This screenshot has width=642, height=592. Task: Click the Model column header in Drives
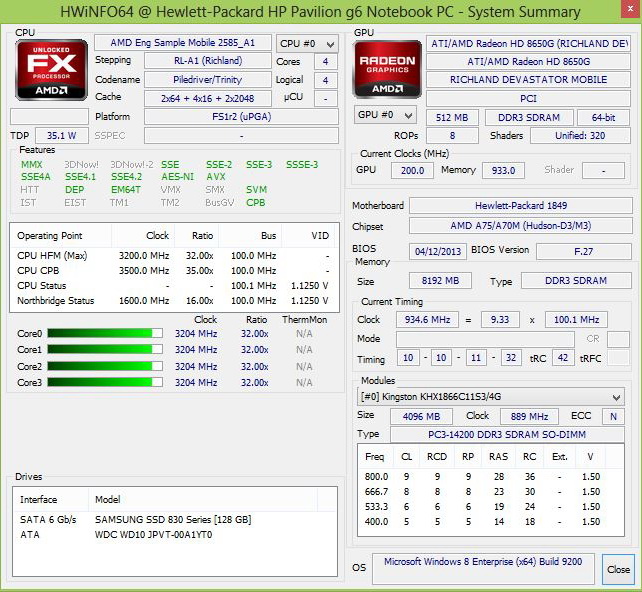point(203,499)
